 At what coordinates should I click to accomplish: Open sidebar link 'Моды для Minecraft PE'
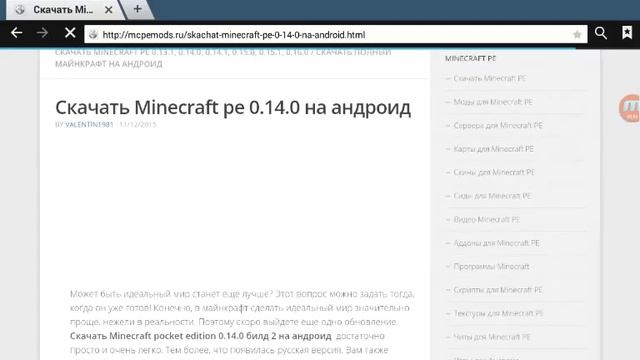493,102
